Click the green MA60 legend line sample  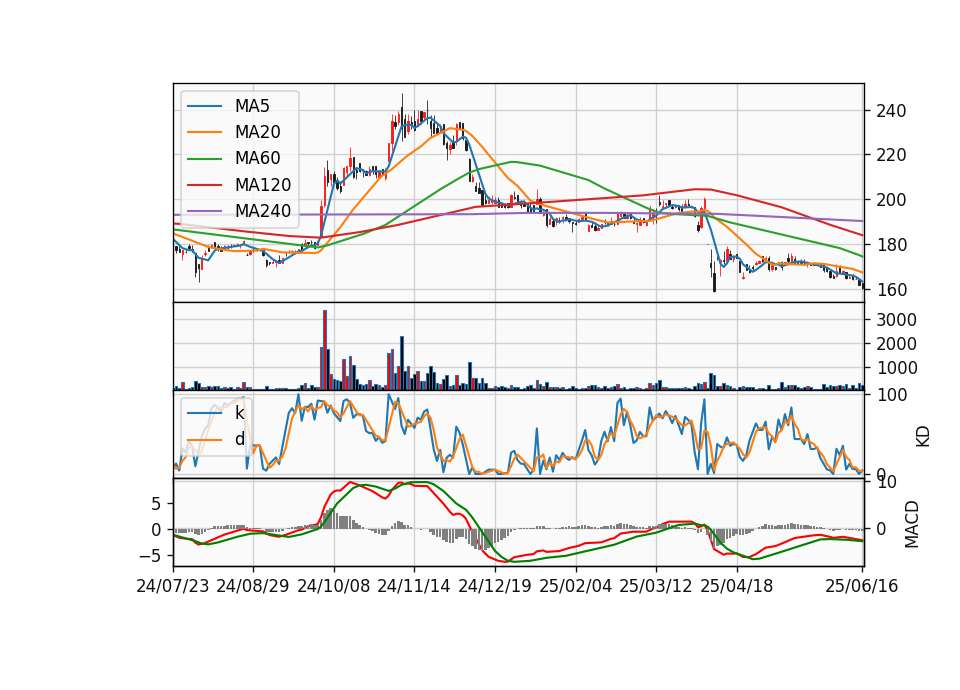(204, 159)
